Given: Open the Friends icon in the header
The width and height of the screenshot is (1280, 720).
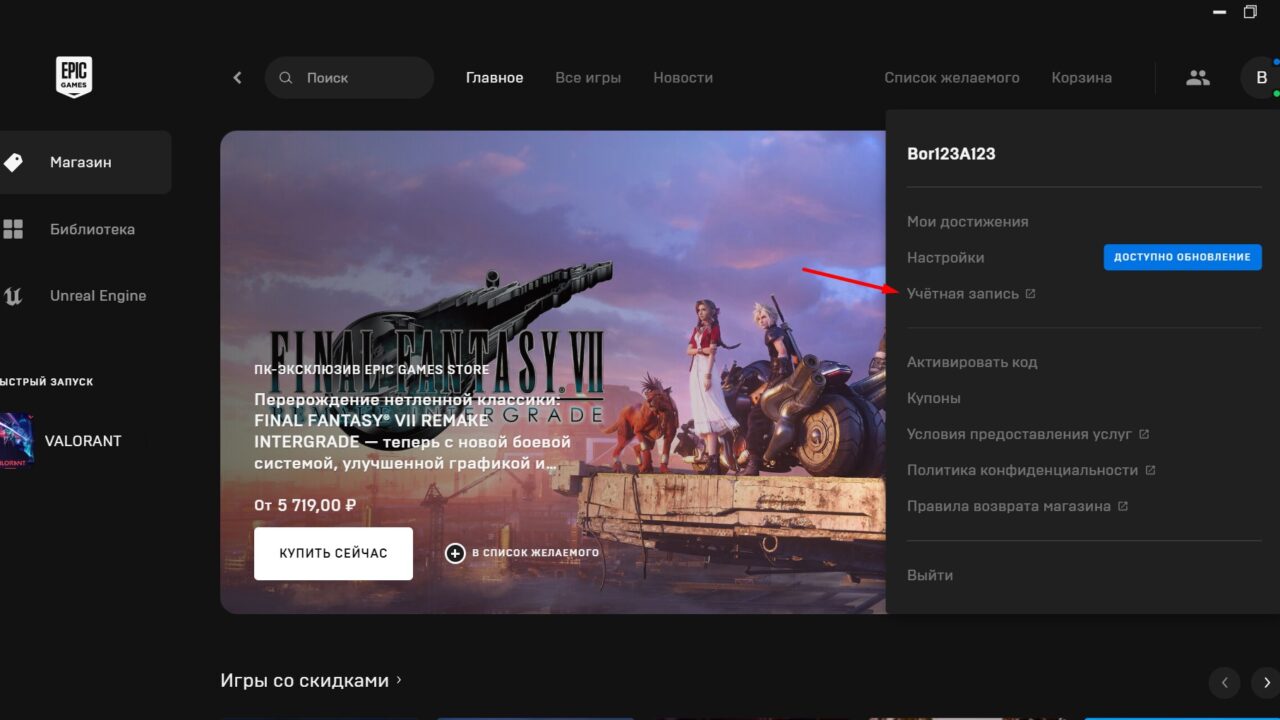Looking at the screenshot, I should coord(1198,77).
